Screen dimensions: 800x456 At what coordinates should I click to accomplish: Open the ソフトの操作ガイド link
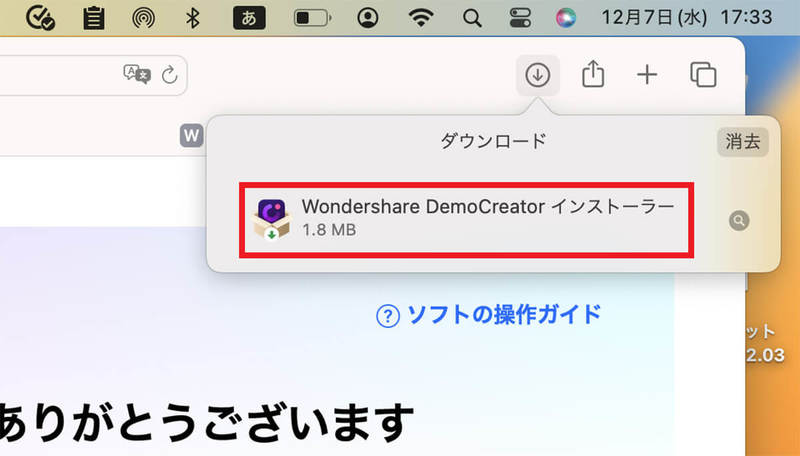pyautogui.click(x=489, y=315)
